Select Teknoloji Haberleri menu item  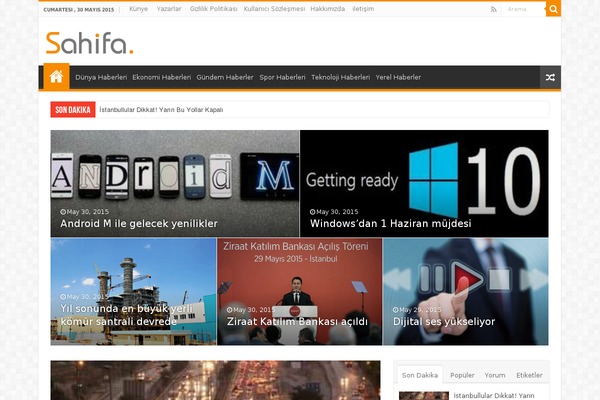click(341, 77)
